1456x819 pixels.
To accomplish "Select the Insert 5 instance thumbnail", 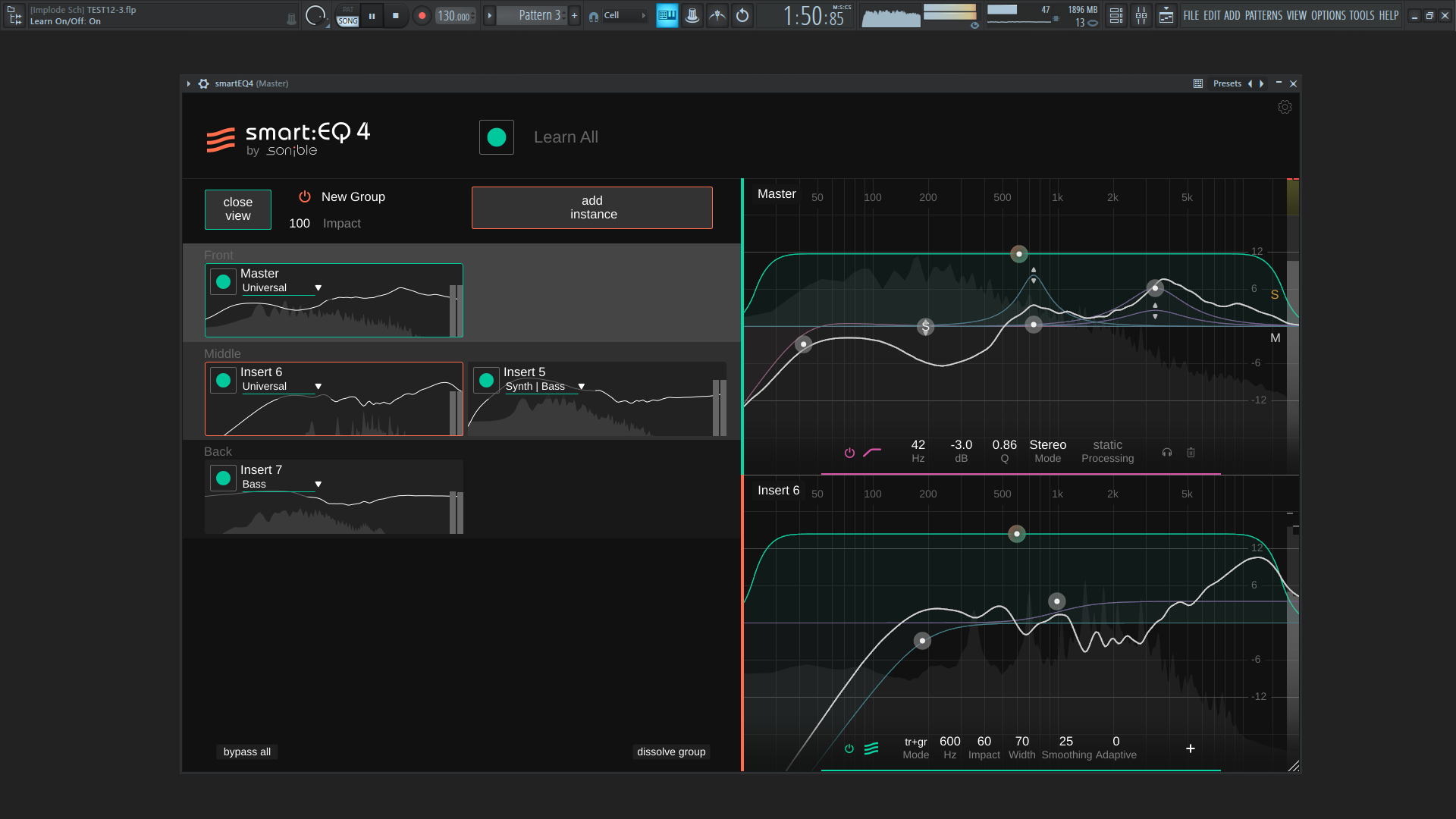I will 597,399.
